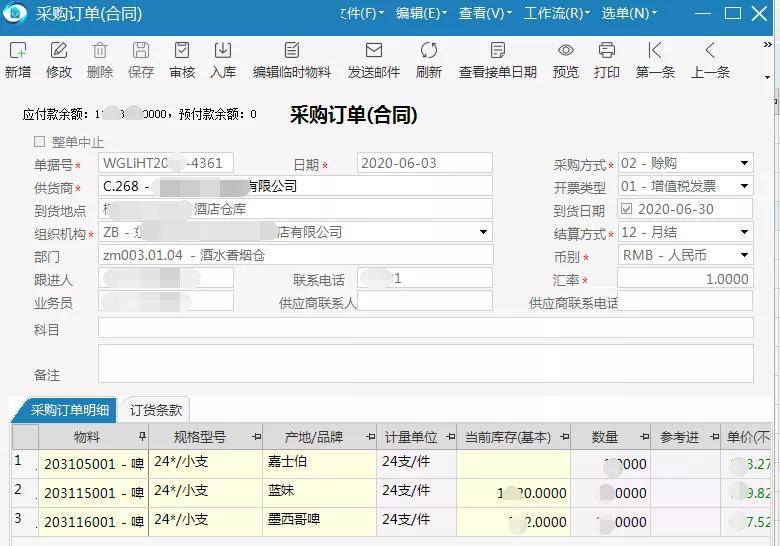Click the 审核 approve icon

click(x=182, y=50)
